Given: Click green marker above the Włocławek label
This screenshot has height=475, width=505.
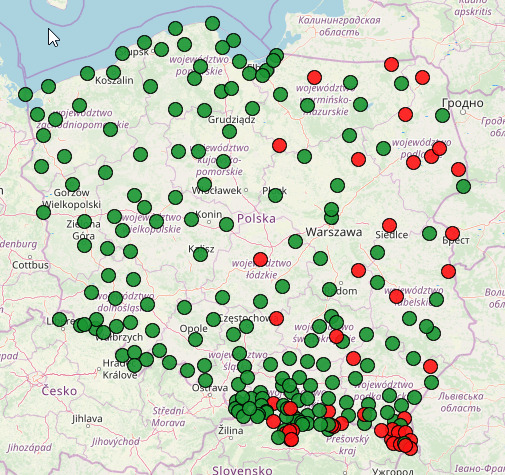Looking at the screenshot, I should coord(204,184).
